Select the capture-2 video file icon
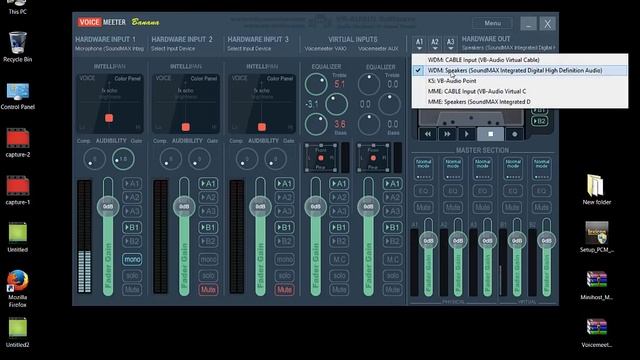The width and height of the screenshot is (640, 360). click(x=18, y=143)
